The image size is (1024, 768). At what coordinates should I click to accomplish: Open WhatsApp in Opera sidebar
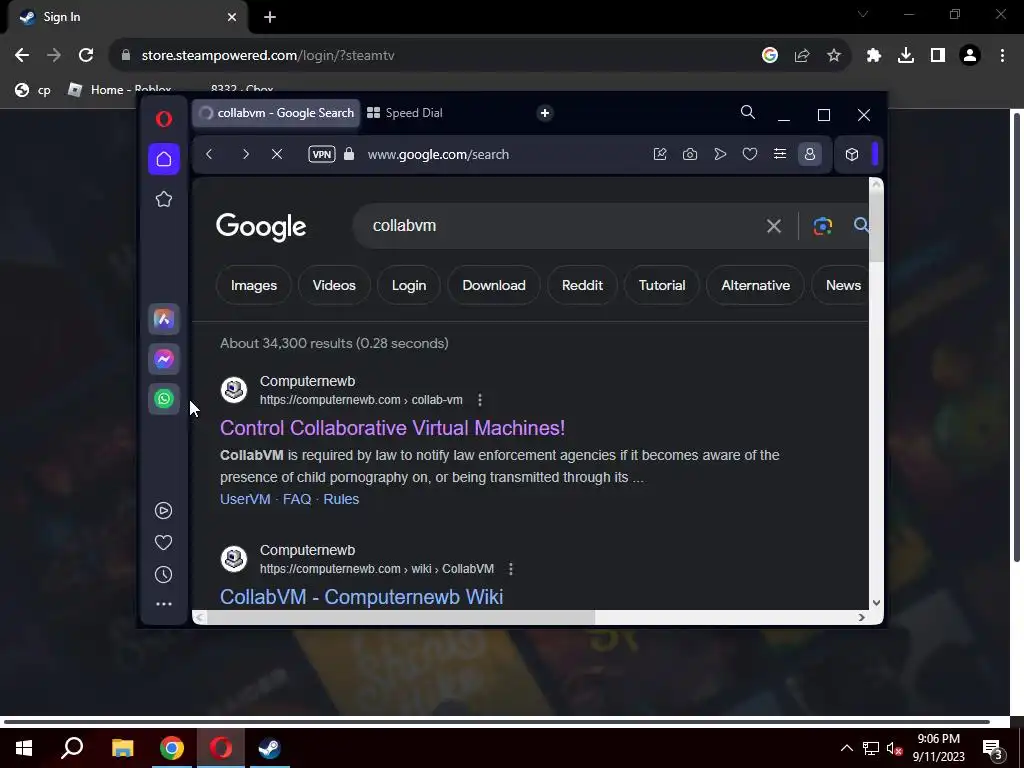coord(164,399)
